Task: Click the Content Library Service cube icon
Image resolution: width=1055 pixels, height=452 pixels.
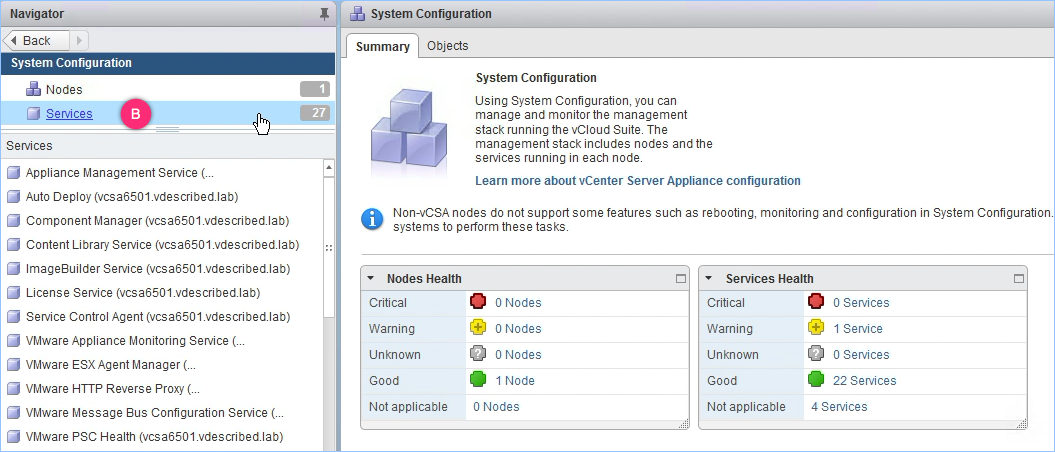Action: coord(13,245)
